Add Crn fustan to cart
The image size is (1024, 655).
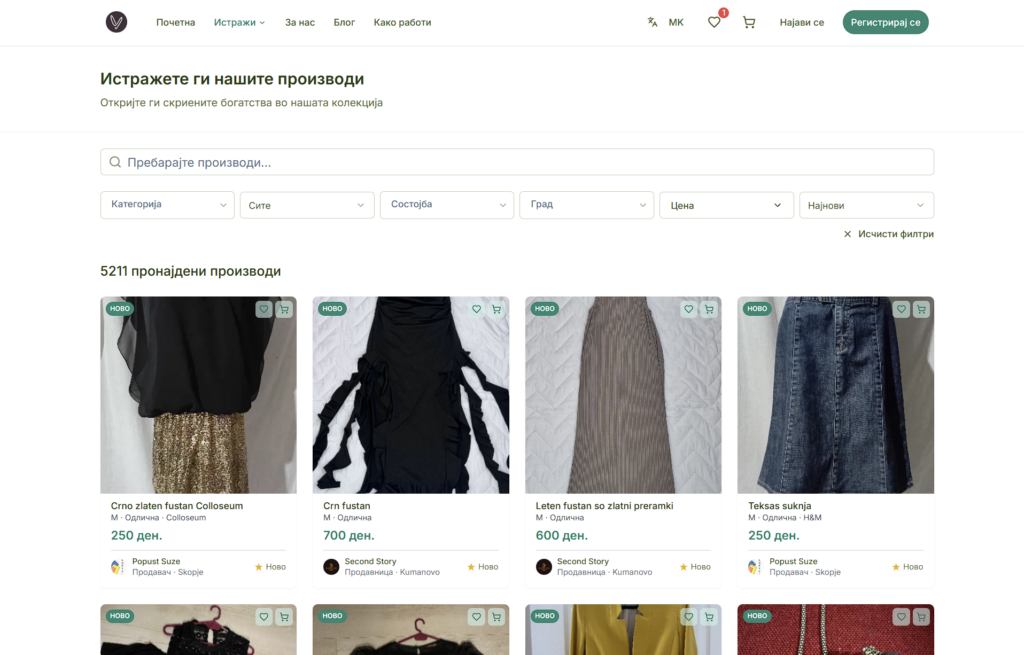[496, 310]
